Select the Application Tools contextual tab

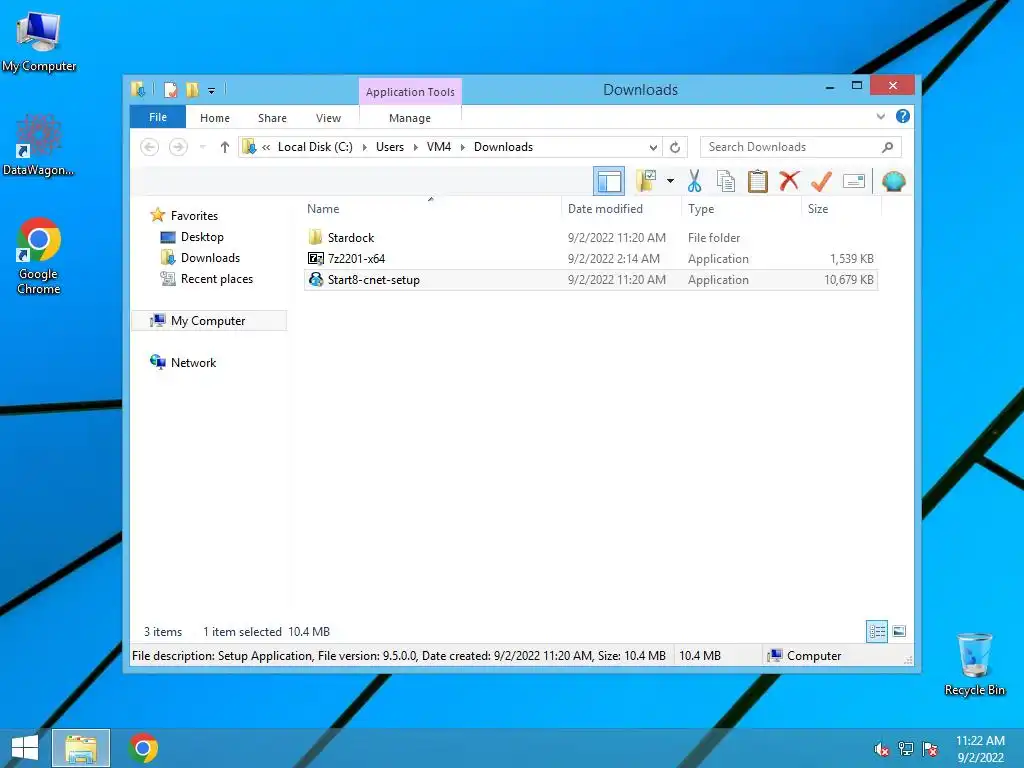tap(410, 91)
